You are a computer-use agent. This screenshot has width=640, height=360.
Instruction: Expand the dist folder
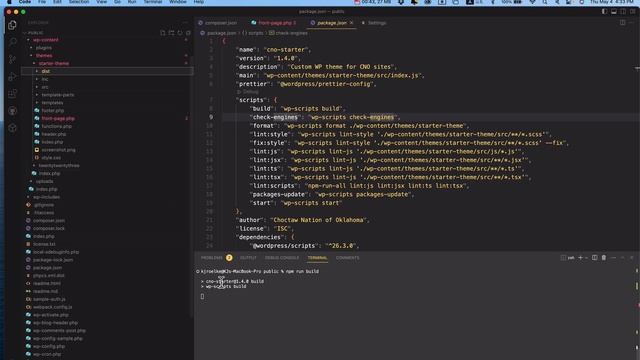45,71
